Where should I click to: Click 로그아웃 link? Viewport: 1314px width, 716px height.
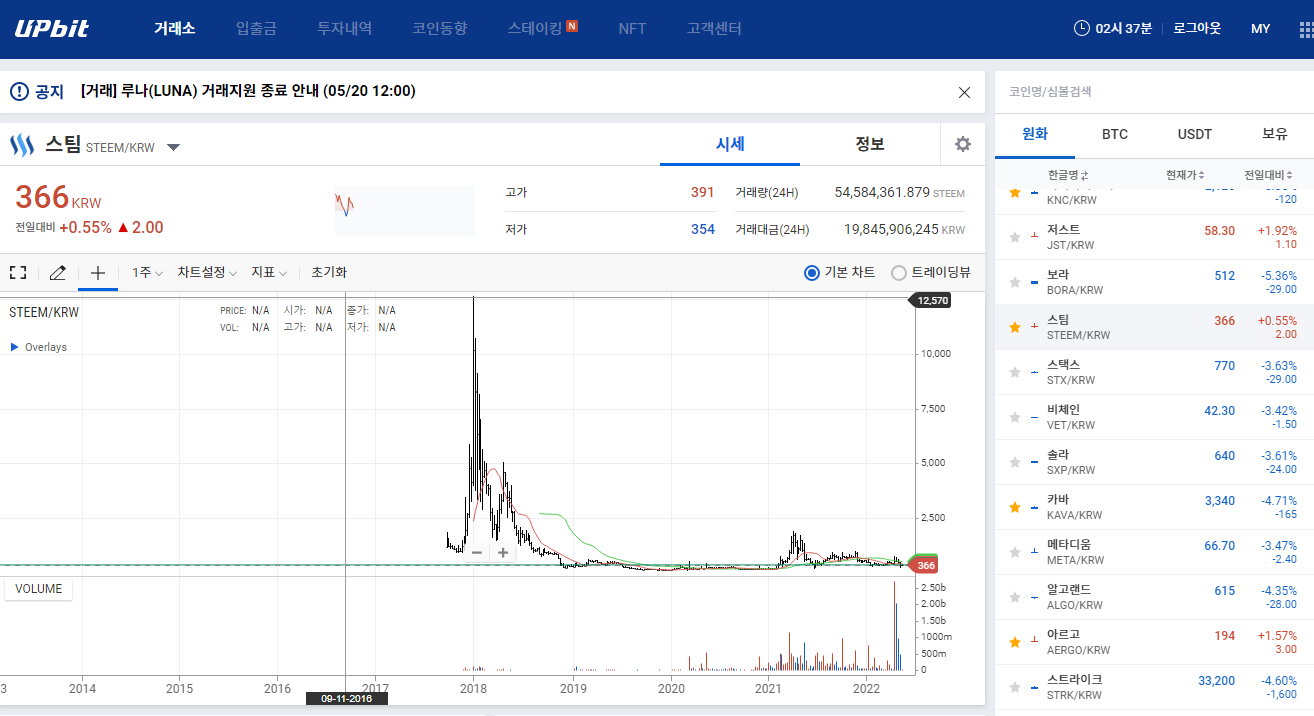tap(1197, 28)
